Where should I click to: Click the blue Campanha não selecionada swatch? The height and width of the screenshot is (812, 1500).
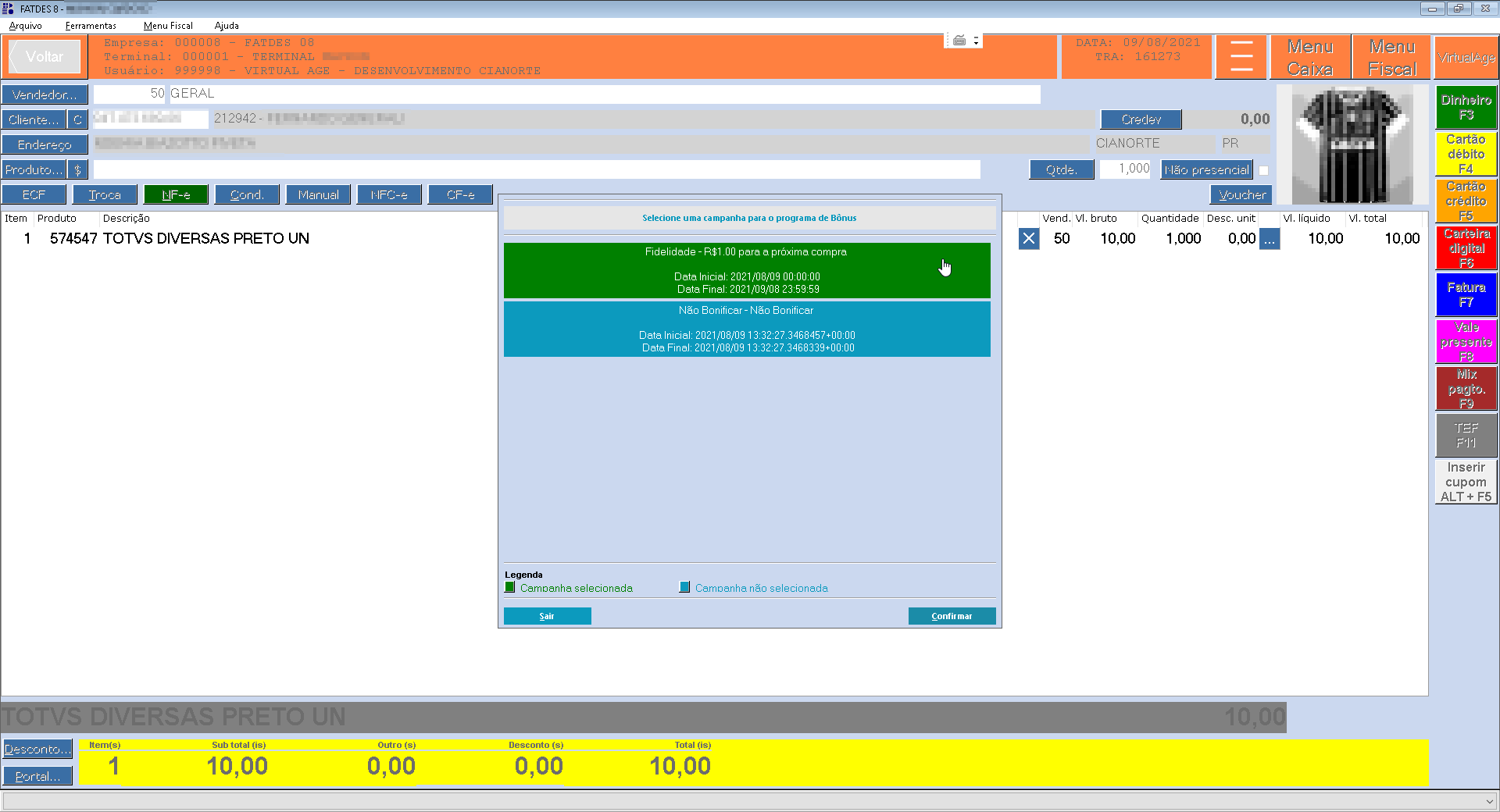coord(685,587)
